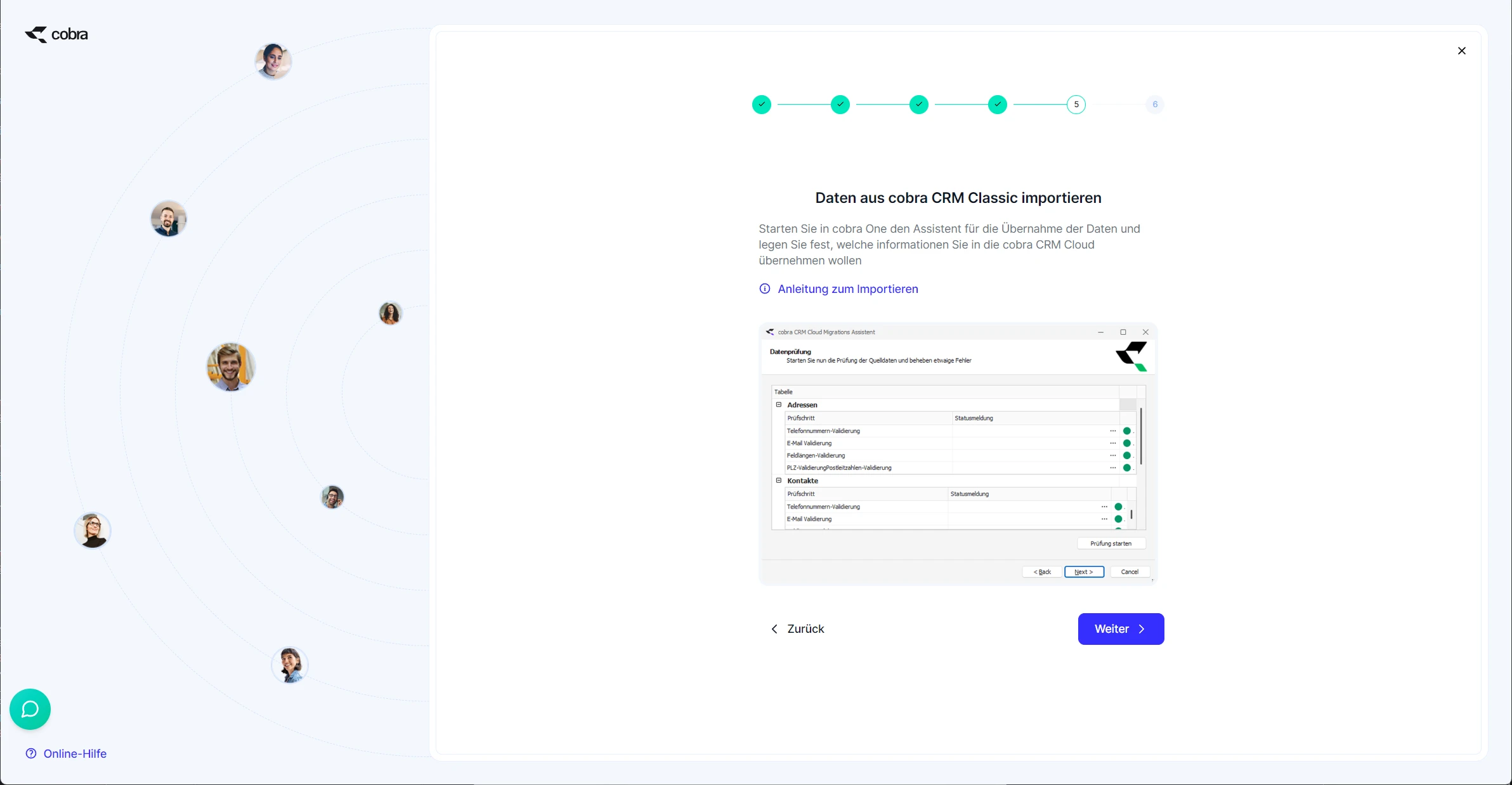This screenshot has width=1512, height=785.
Task: Click the question mark icon next to Online-Hilfe
Action: 32,753
